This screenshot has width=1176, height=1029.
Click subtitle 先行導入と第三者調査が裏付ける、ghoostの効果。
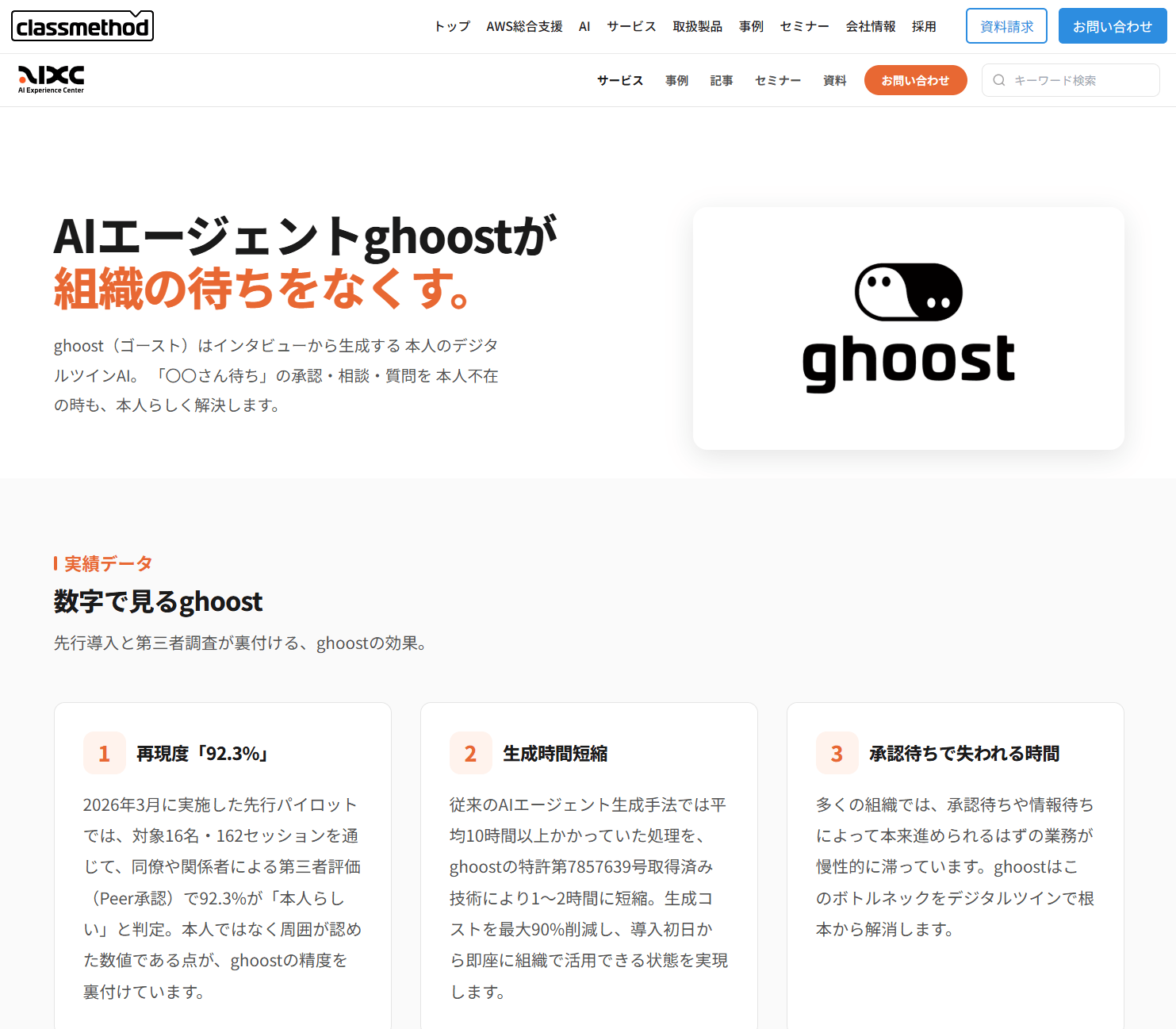pos(240,643)
